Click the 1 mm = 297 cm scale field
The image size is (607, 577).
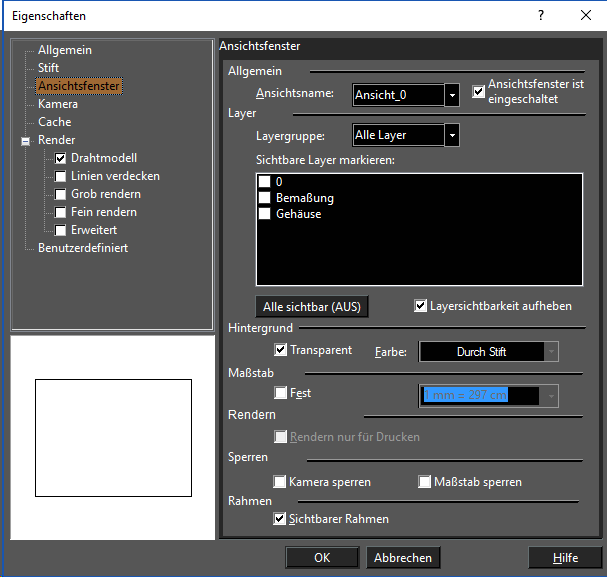point(479,396)
